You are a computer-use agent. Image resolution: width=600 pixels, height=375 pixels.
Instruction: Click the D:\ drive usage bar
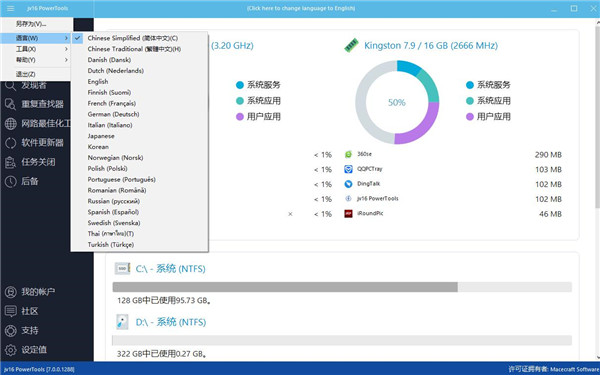point(342,340)
